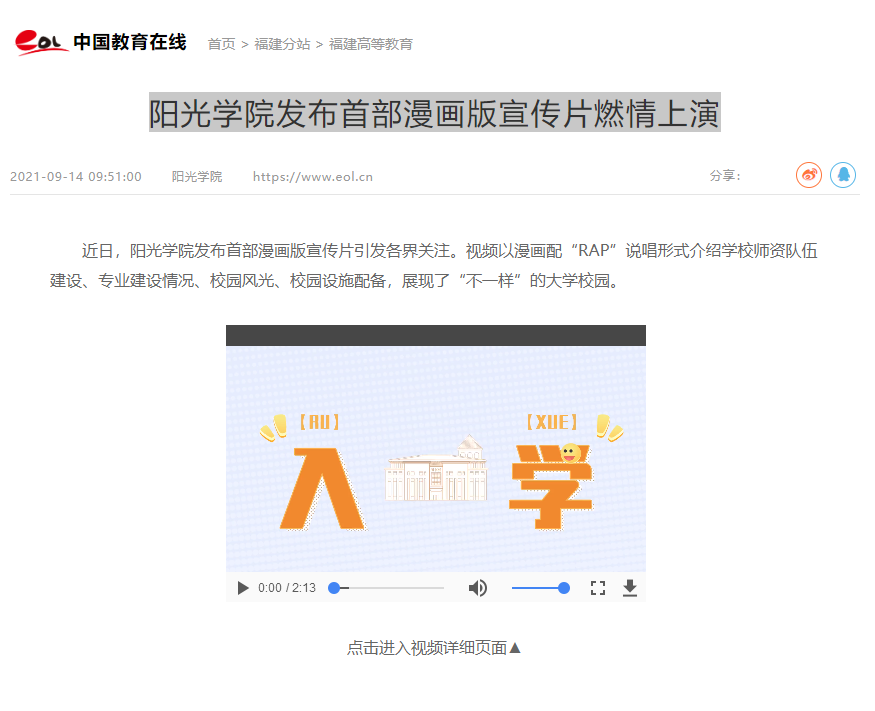
Task: Click 点击进入视频详细页面 link
Action: [x=434, y=648]
